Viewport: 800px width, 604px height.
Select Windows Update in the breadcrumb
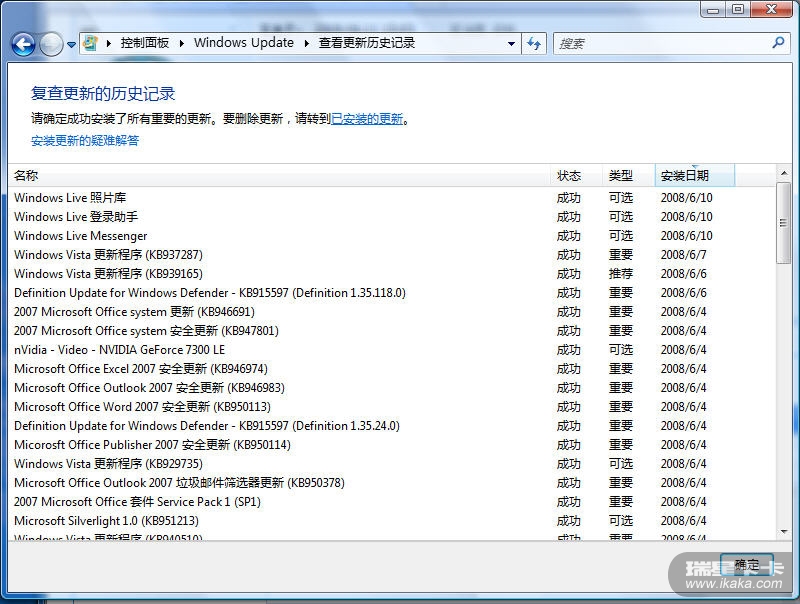click(244, 43)
